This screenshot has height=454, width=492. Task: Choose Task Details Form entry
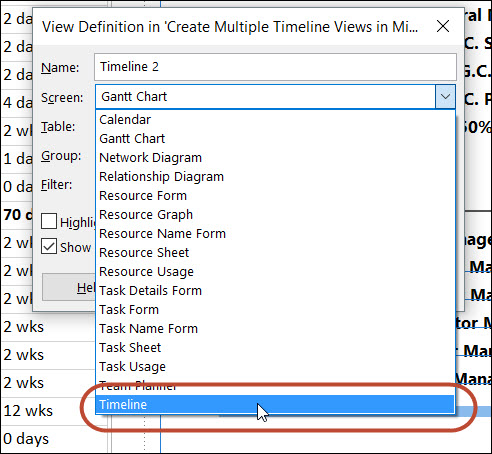pos(275,291)
